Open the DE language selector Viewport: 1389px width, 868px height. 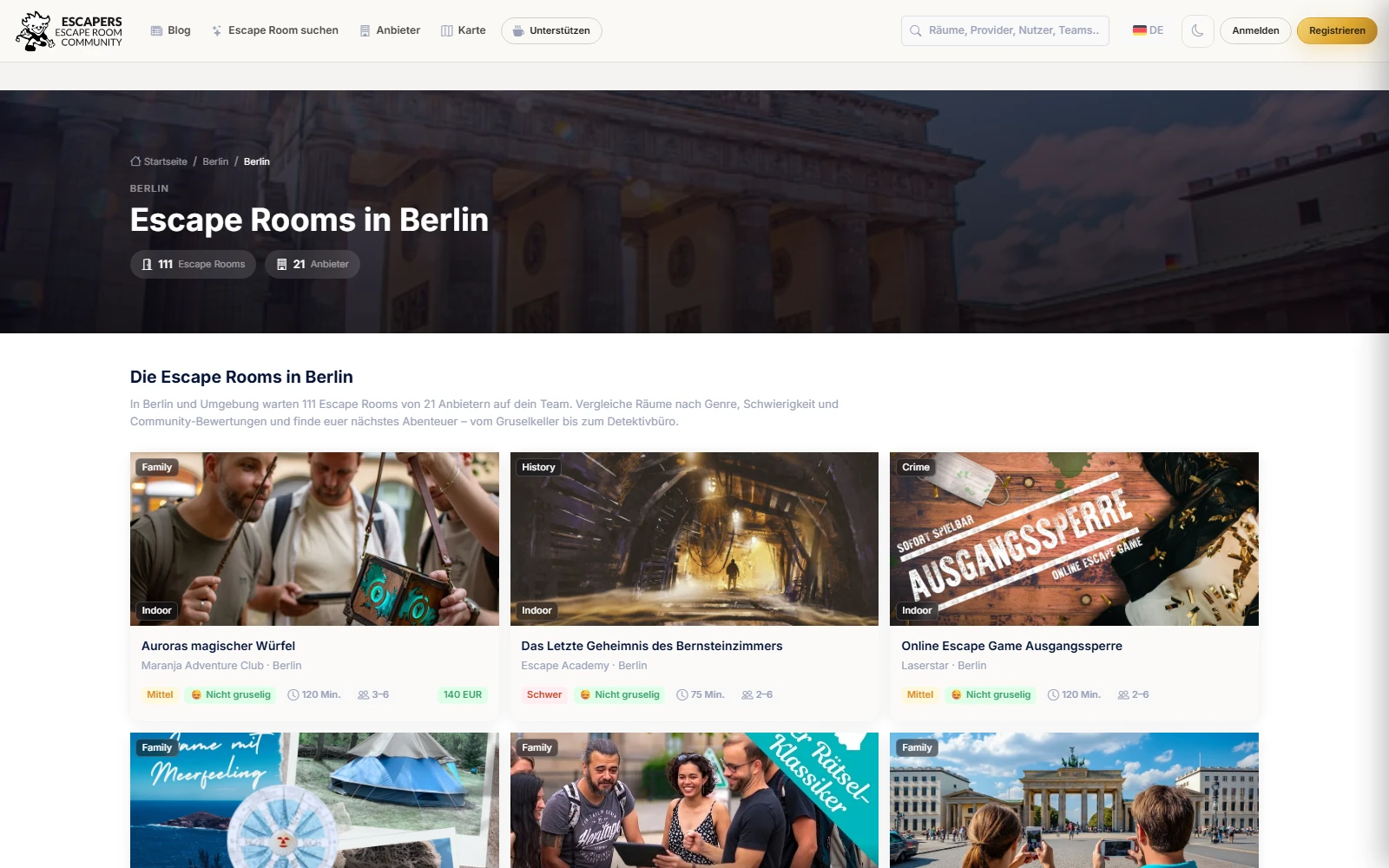[1148, 30]
